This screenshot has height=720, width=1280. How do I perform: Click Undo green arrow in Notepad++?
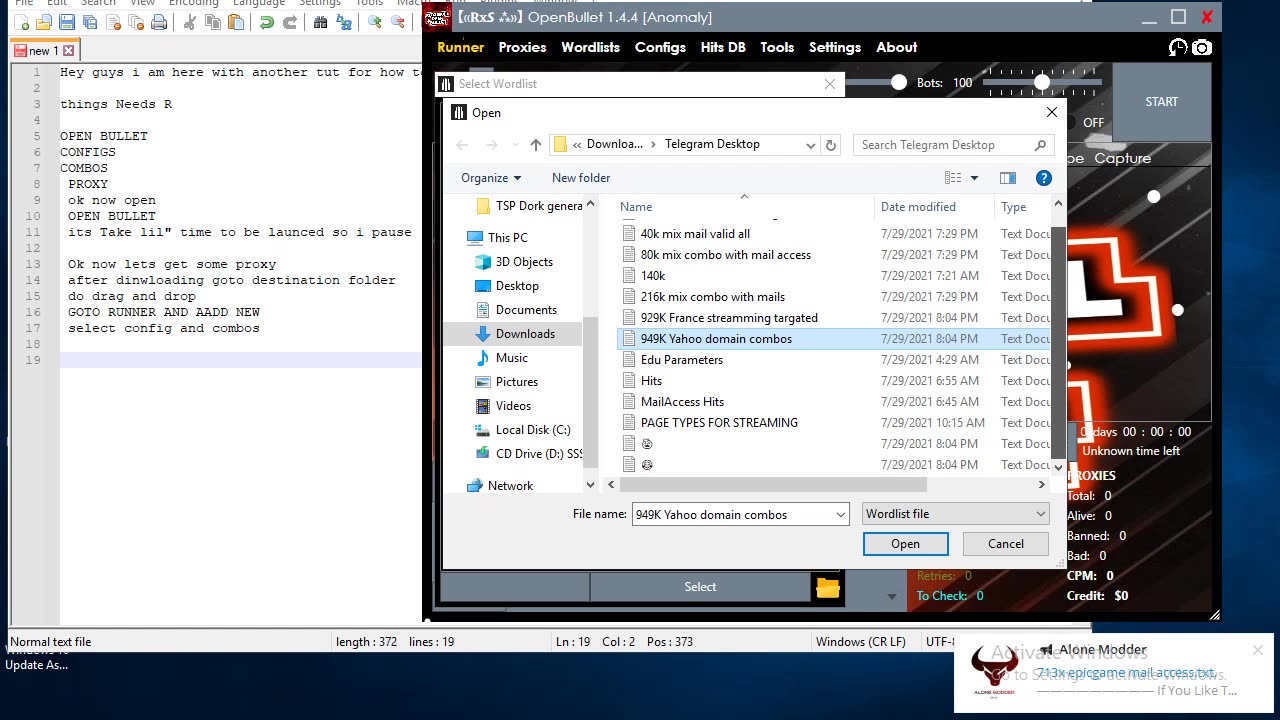coord(266,23)
